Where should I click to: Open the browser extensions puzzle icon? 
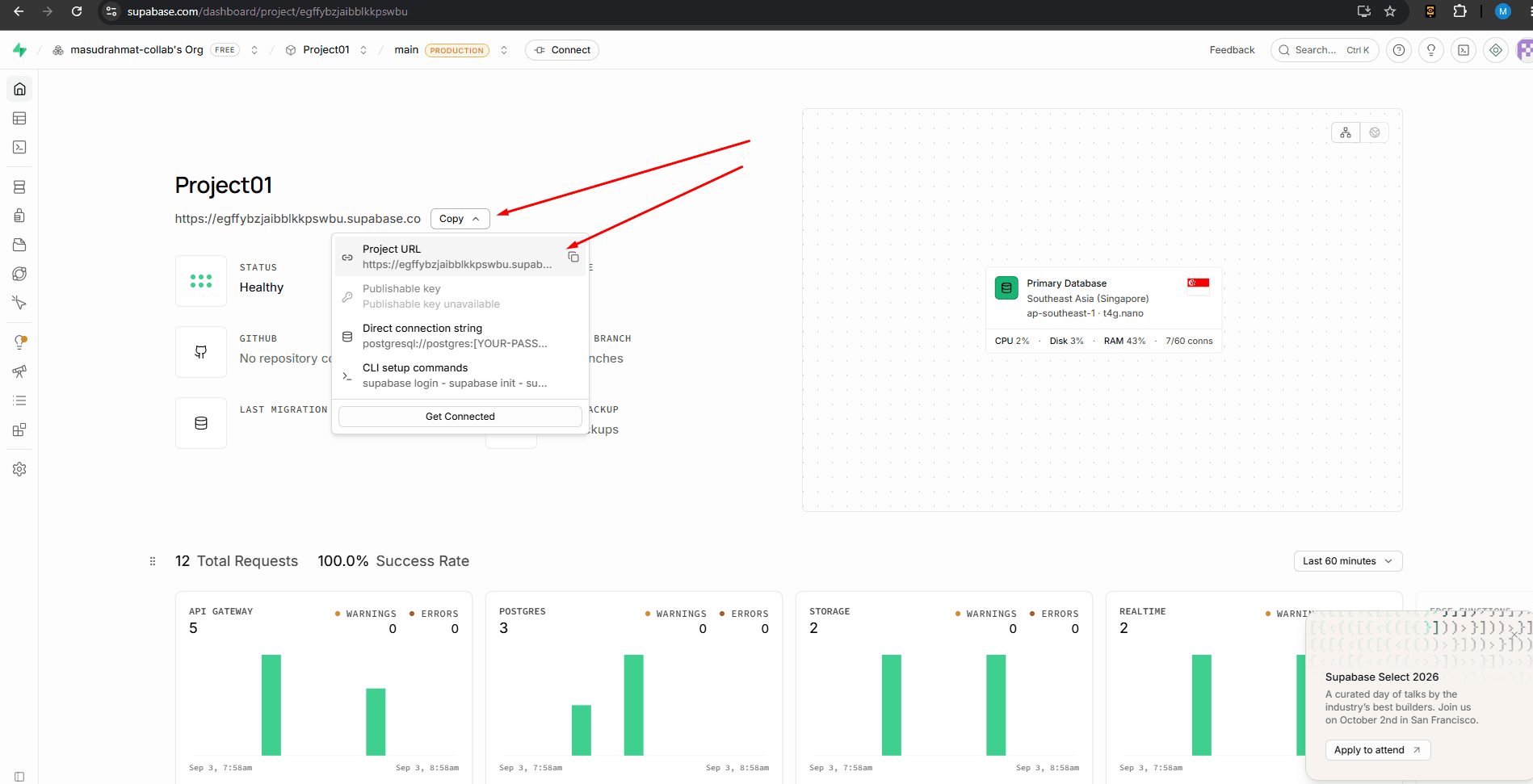pos(1459,11)
